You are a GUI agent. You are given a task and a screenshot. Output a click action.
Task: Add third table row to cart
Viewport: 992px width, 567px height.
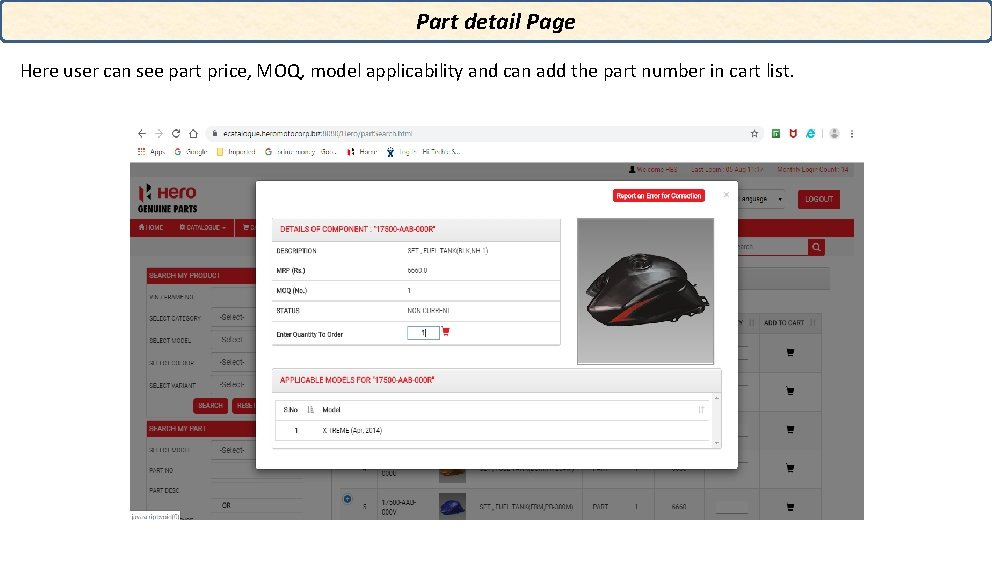pos(790,429)
